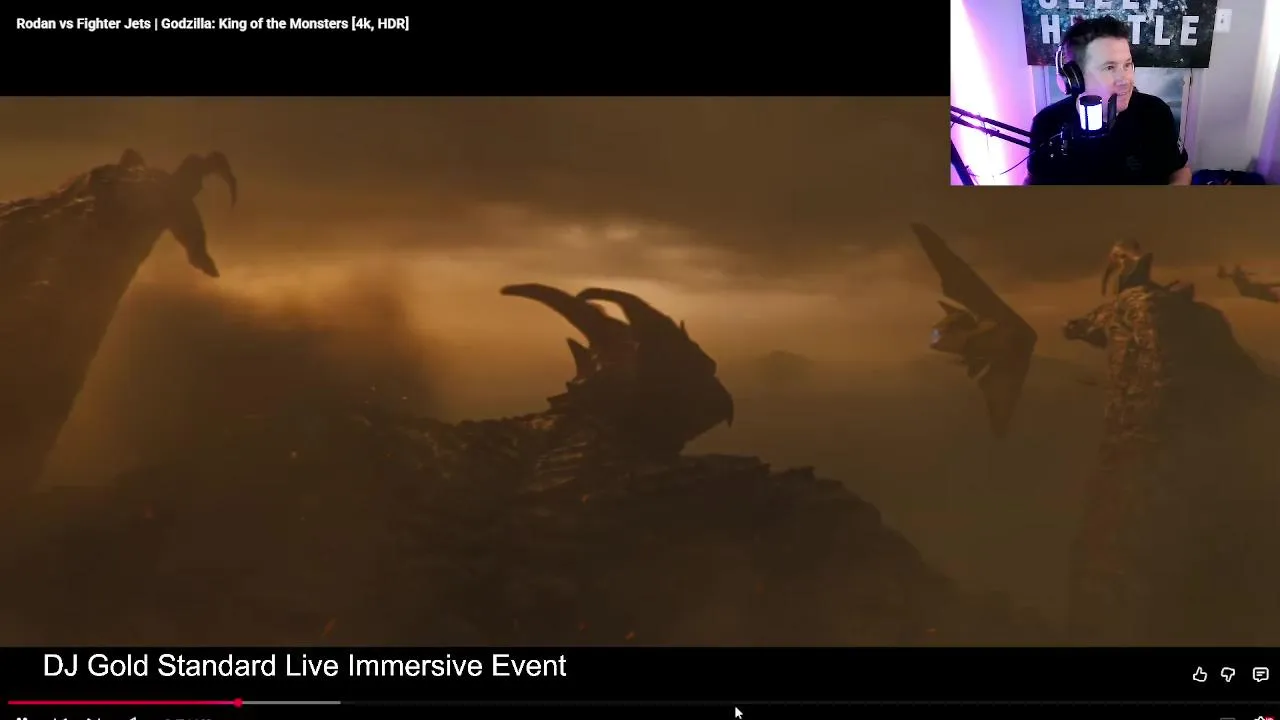This screenshot has height=720, width=1280.
Task: Click the thumbs-up like icon
Action: pos(1199,675)
